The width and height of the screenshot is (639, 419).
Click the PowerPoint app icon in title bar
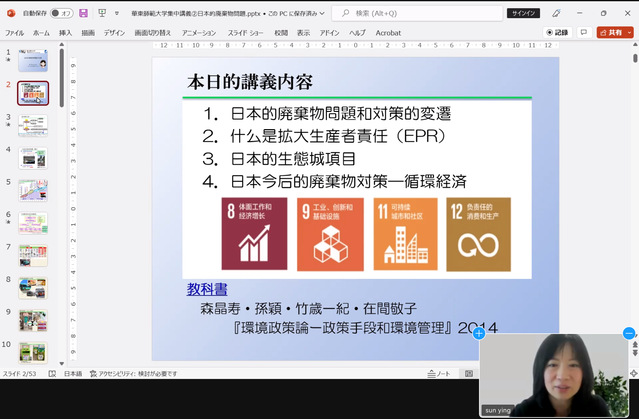(11, 13)
